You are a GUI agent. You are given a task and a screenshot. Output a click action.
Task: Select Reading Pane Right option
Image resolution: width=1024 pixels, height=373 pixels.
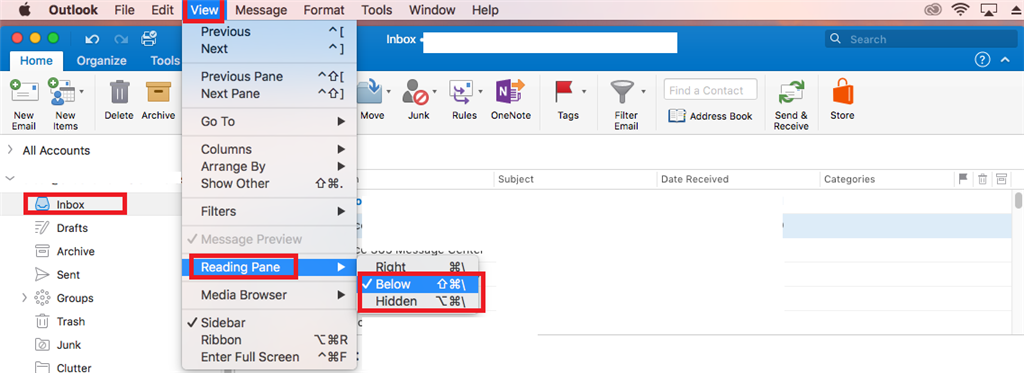pos(419,267)
